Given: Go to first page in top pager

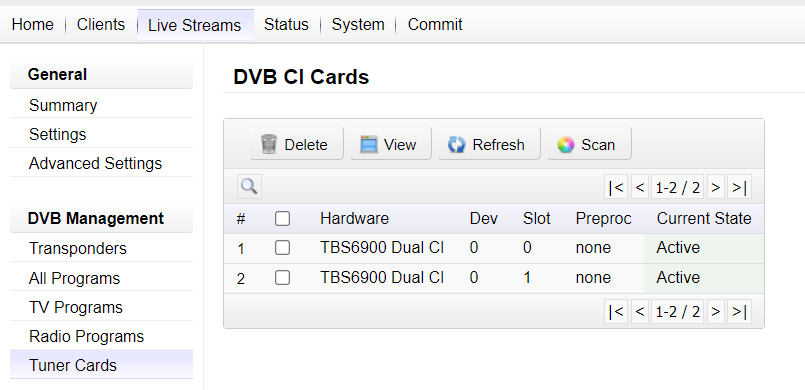Looking at the screenshot, I should [x=616, y=188].
